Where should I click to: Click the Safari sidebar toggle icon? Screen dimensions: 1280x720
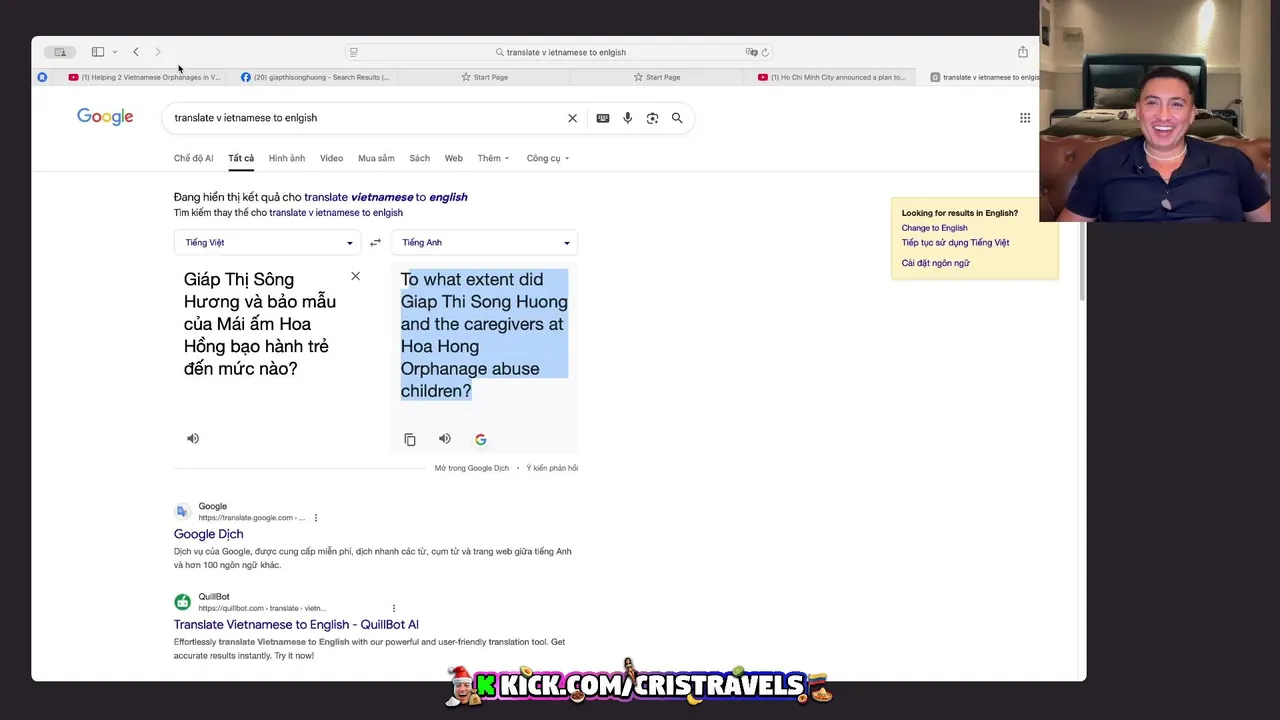pos(98,52)
